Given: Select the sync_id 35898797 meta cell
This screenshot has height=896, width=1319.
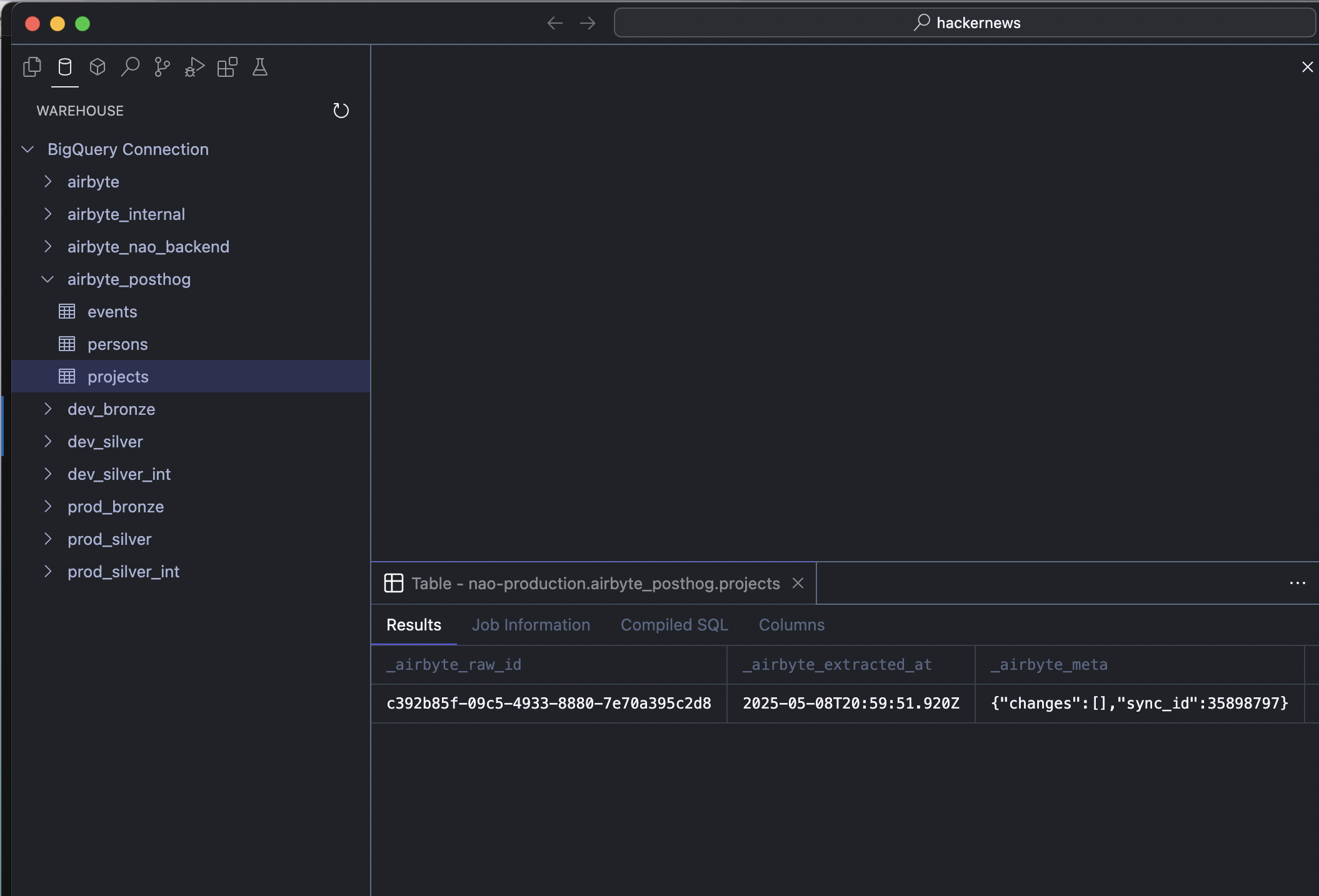Looking at the screenshot, I should tap(1140, 704).
